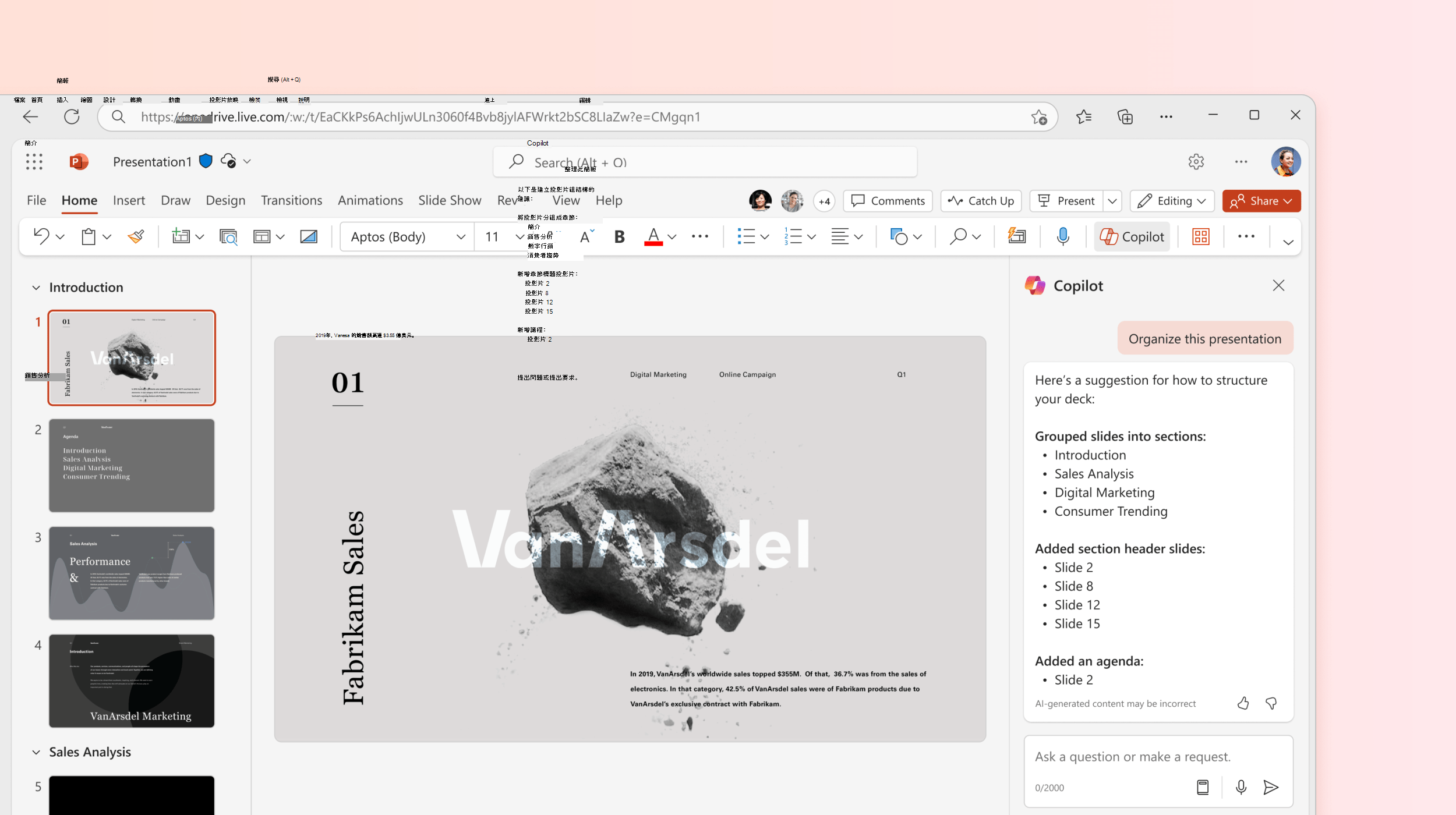Viewport: 1456px width, 815px height.
Task: Click the send arrow in Copilot
Action: coord(1271,788)
